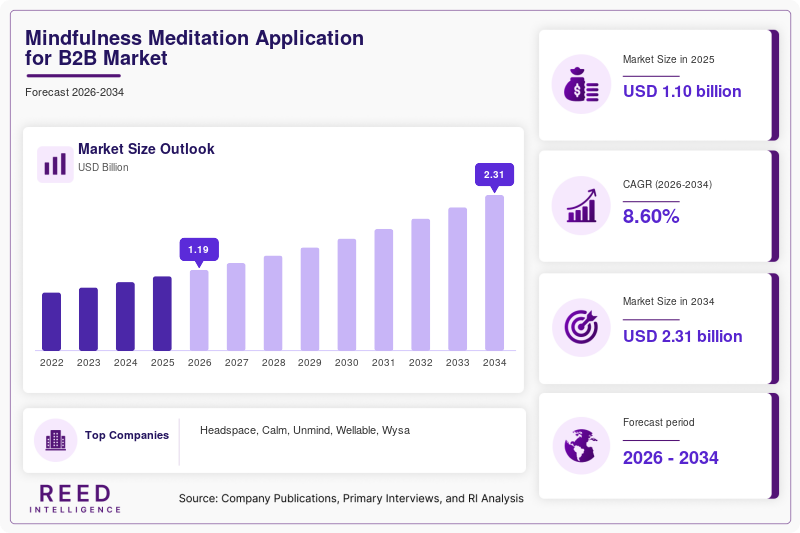Click the 1.19 value callout above 2026
This screenshot has width=800, height=533.
pyautogui.click(x=199, y=252)
